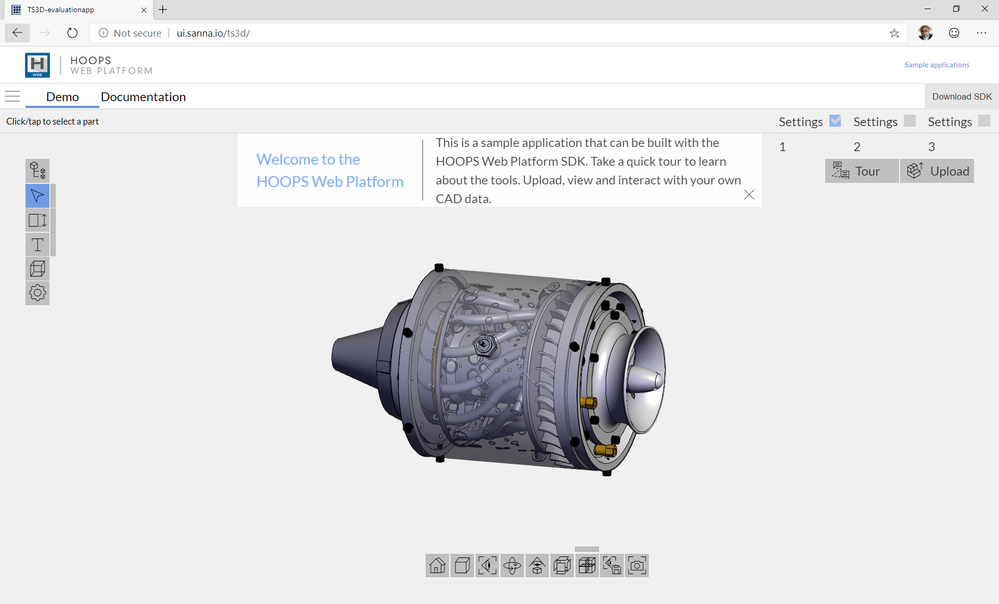
Task: Select the TS3D-evaluationapp browser tab
Action: point(78,10)
